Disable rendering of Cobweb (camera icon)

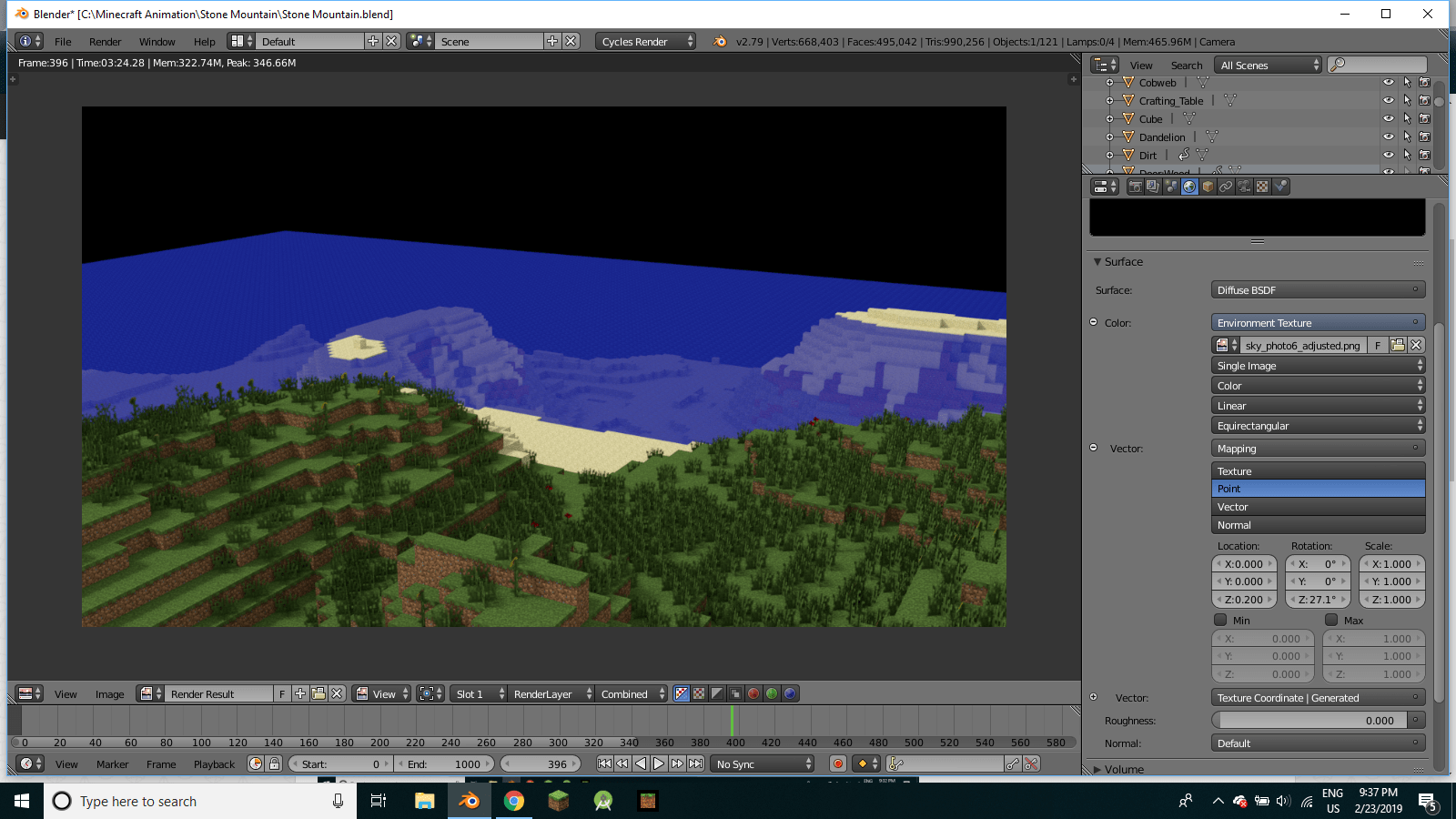click(x=1424, y=82)
